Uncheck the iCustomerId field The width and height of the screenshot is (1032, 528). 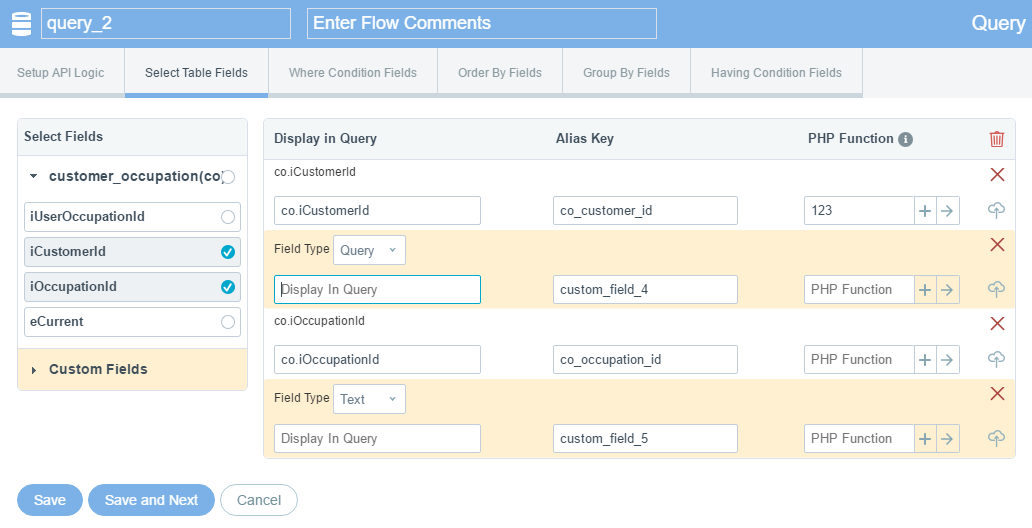pos(228,251)
